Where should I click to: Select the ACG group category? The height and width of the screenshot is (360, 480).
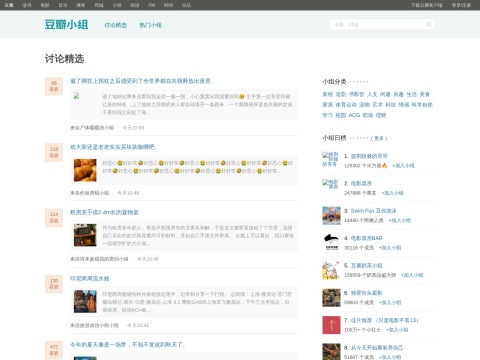354,115
